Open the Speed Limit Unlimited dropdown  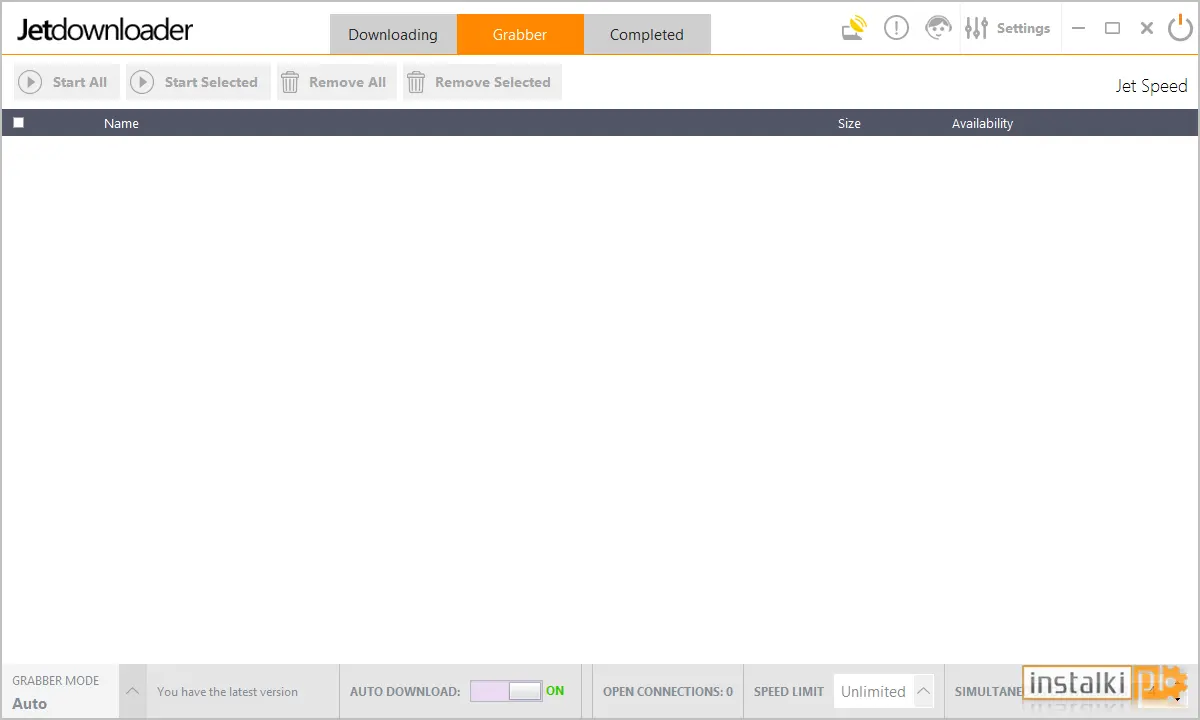884,691
